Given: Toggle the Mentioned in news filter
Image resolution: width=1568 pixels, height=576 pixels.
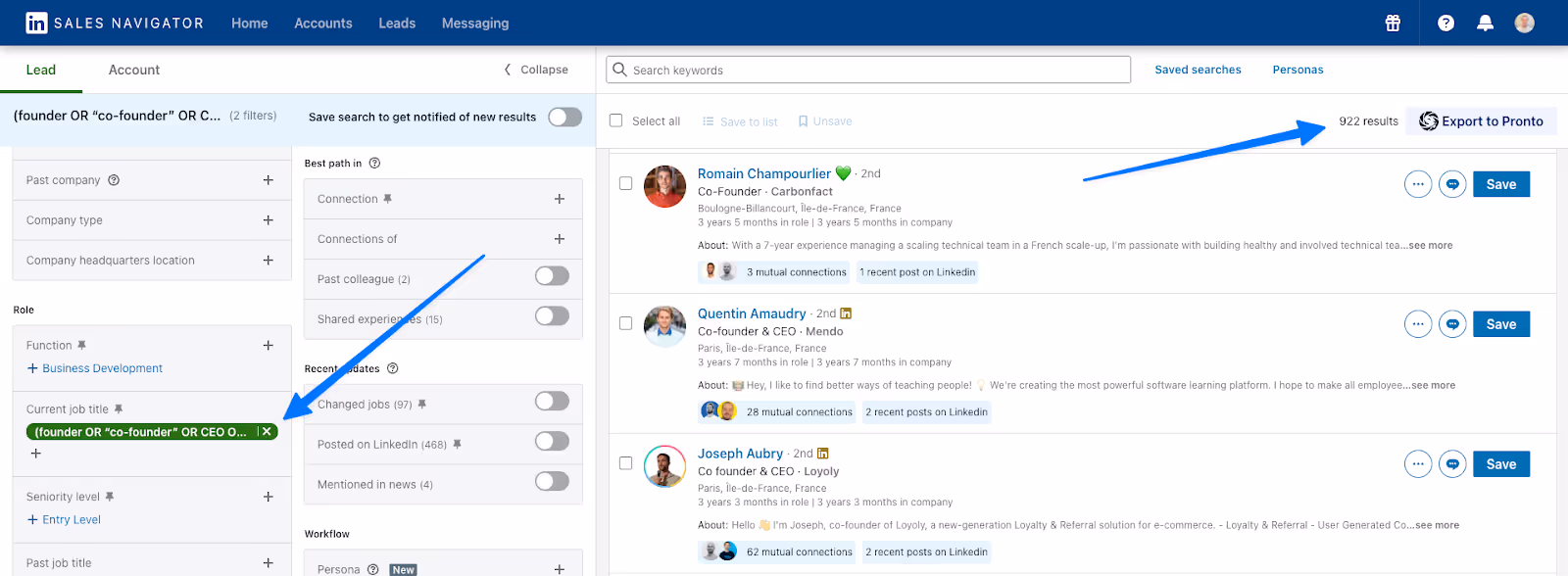Looking at the screenshot, I should pyautogui.click(x=552, y=481).
